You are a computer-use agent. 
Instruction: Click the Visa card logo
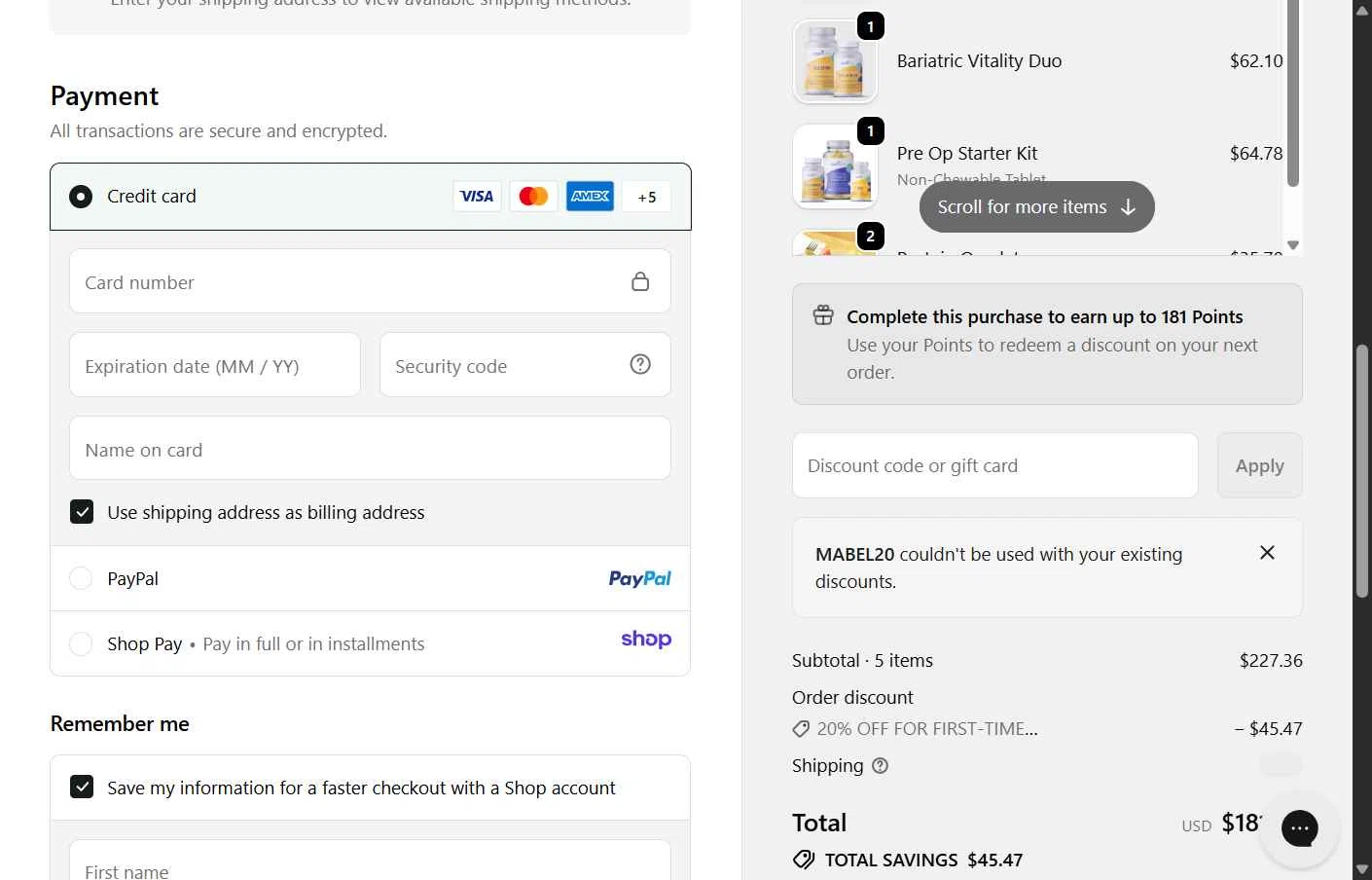tap(477, 197)
